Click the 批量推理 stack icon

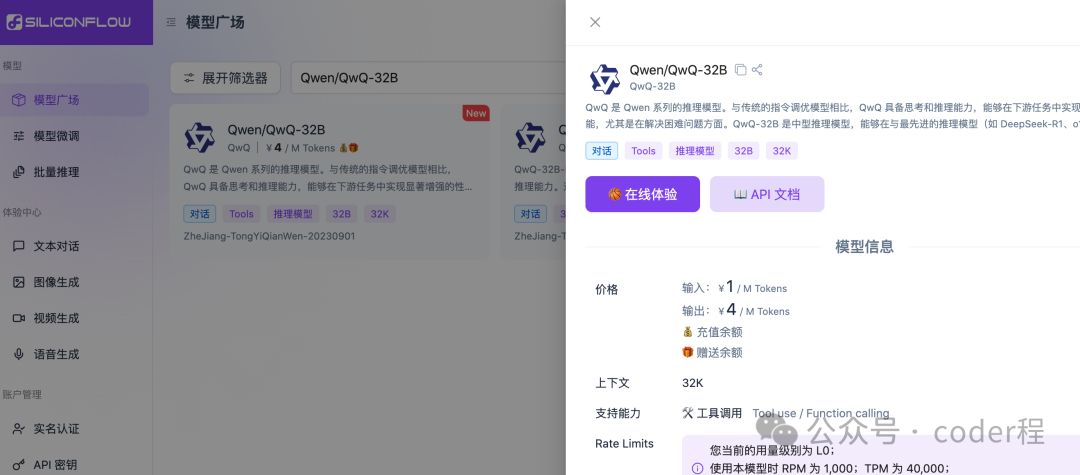click(19, 172)
